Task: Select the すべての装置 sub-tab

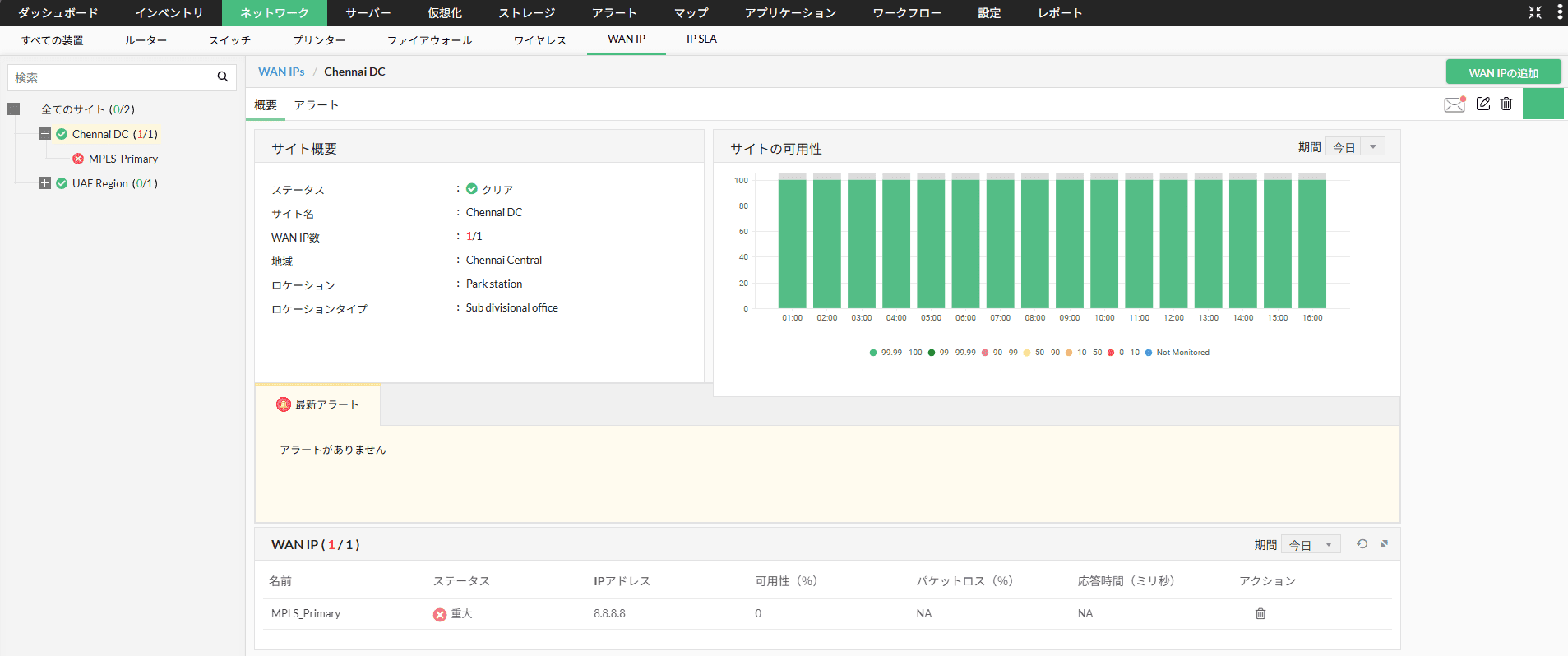Action: click(52, 40)
